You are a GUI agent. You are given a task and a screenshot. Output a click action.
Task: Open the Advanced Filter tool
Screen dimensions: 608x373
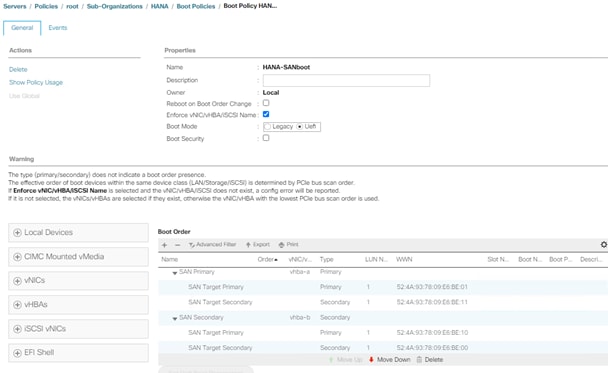point(212,245)
